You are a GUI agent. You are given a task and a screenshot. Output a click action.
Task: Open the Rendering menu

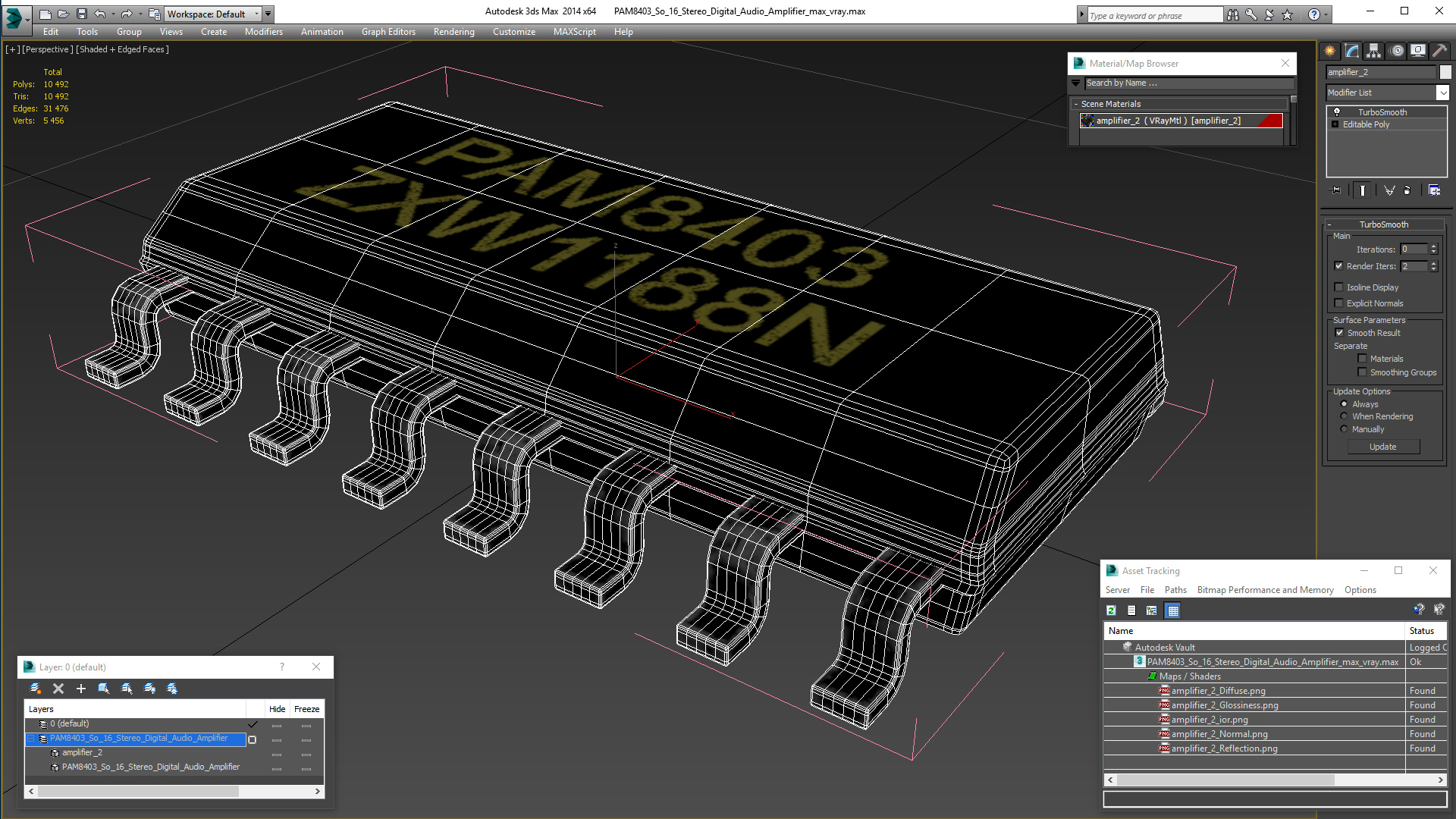click(453, 32)
